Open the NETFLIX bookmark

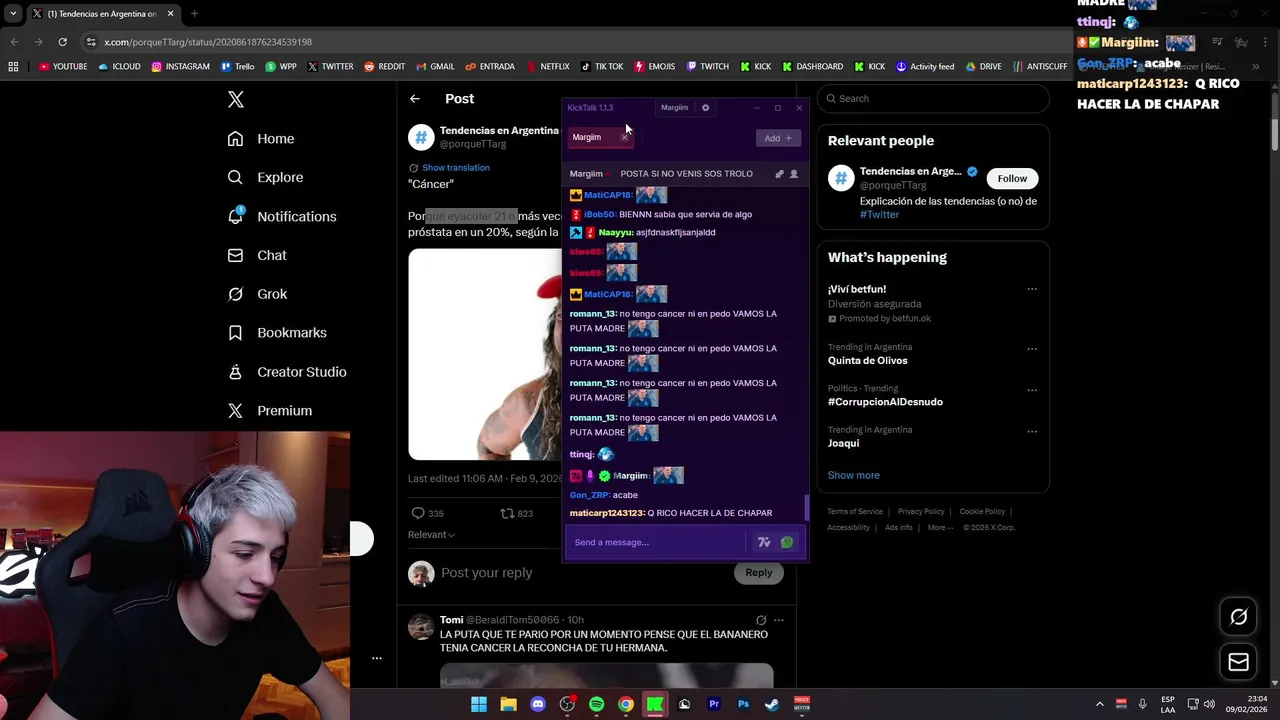pyautogui.click(x=548, y=67)
